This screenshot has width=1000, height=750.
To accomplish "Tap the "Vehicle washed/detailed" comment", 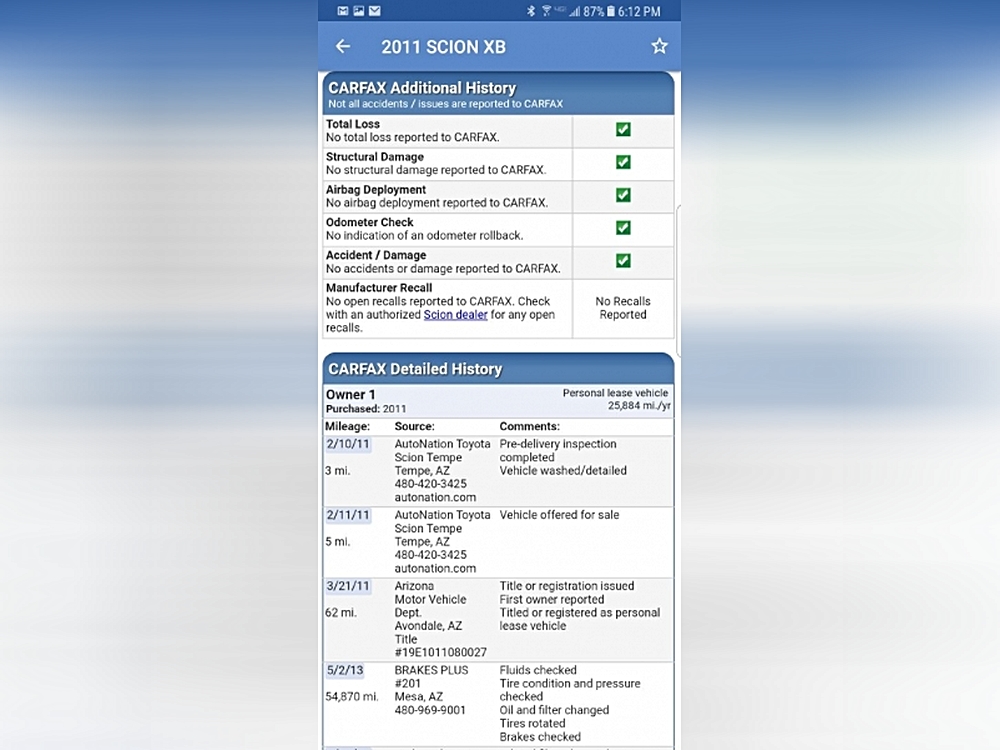I will coord(563,471).
